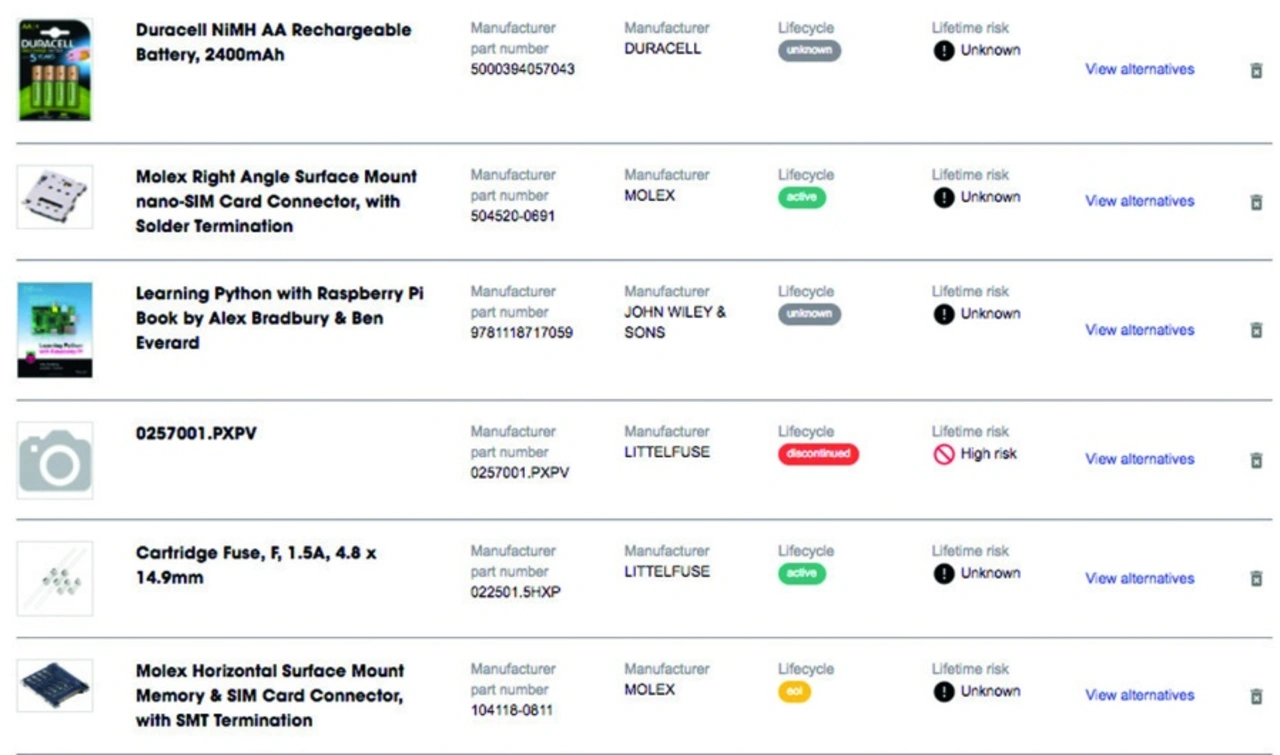Click Duracell row's Unknown risk warning icon
Screen dimensions: 1280x755
pos(944,50)
